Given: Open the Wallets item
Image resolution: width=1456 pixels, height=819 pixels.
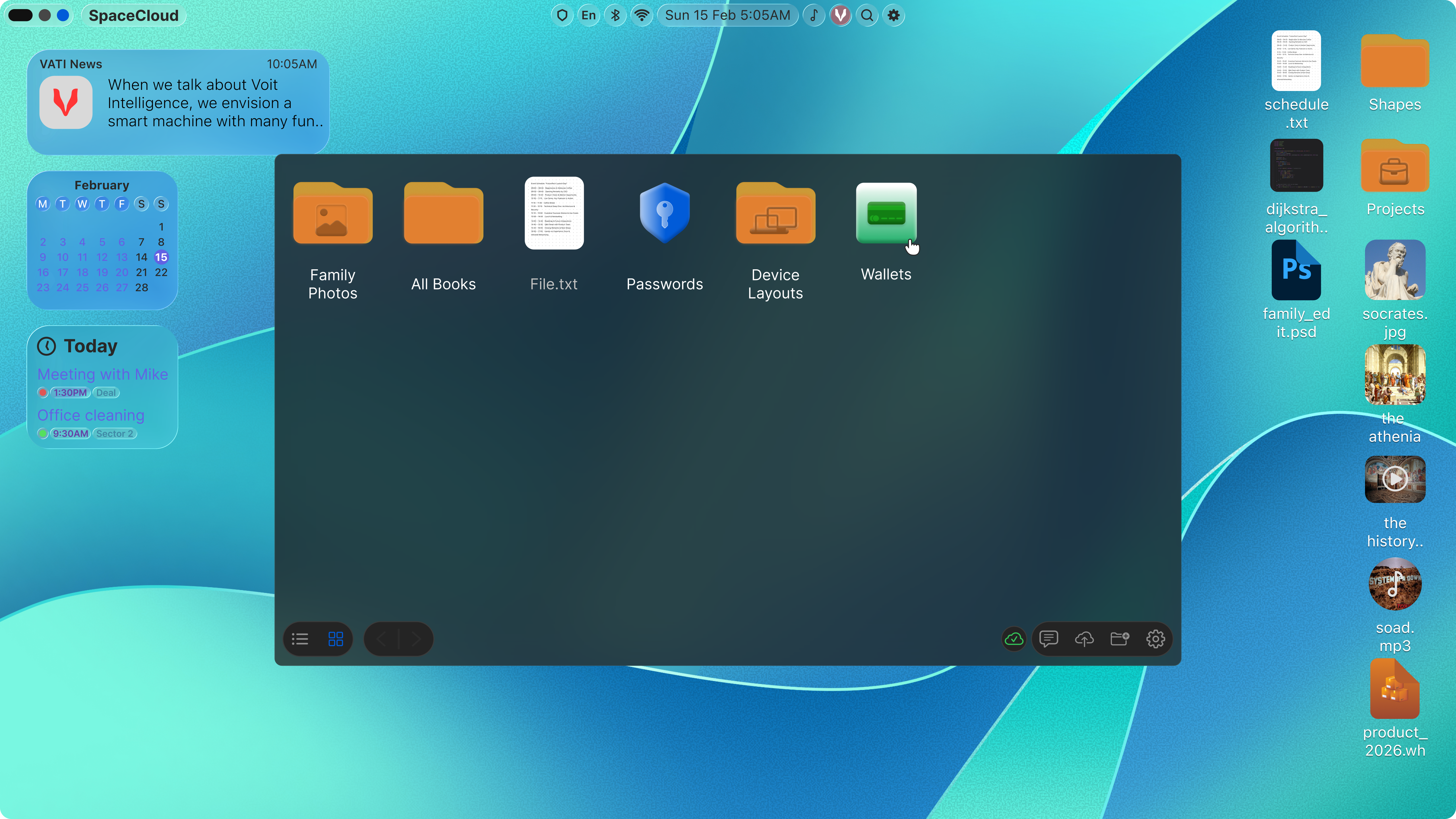Looking at the screenshot, I should [886, 214].
